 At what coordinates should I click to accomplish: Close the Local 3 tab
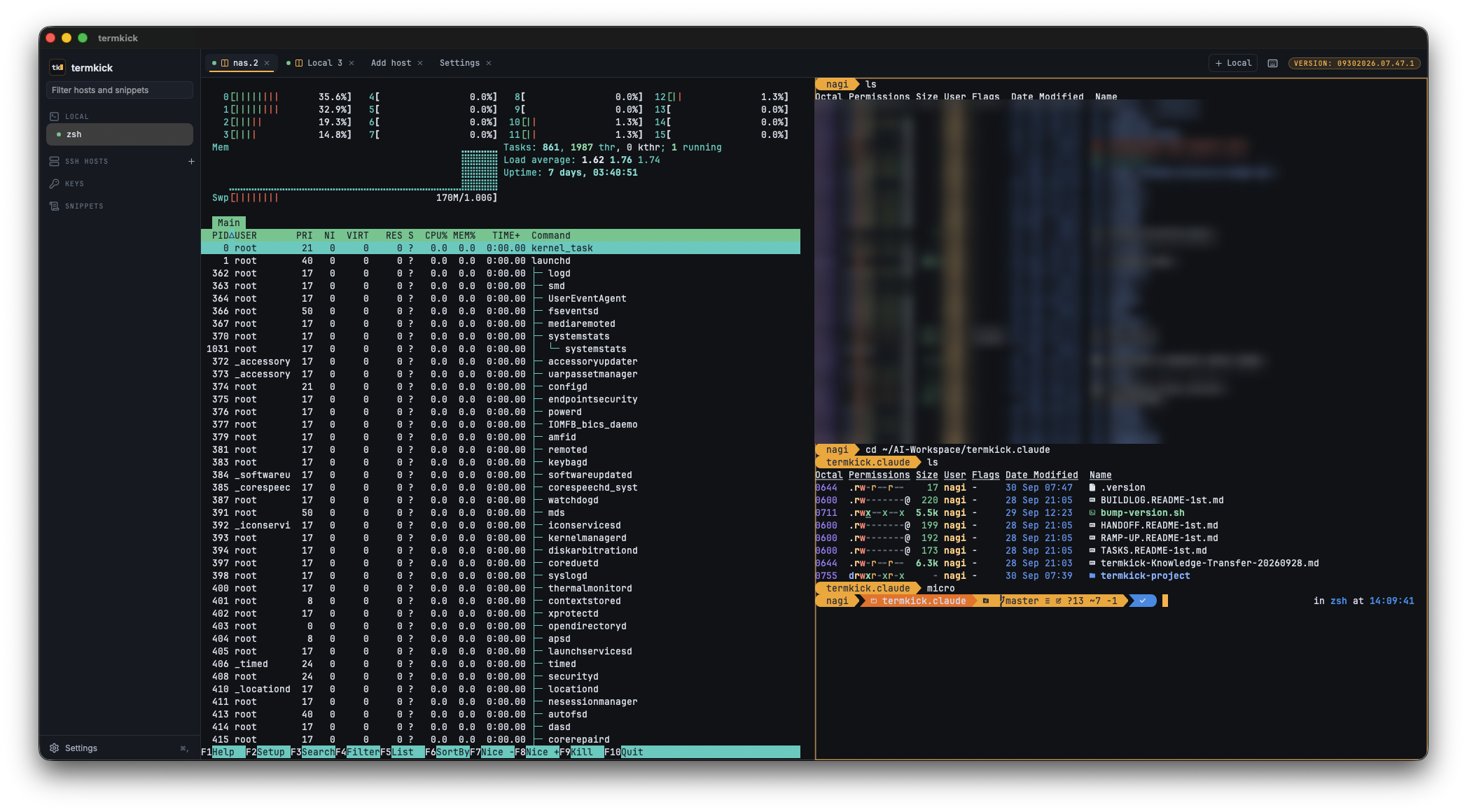[352, 63]
